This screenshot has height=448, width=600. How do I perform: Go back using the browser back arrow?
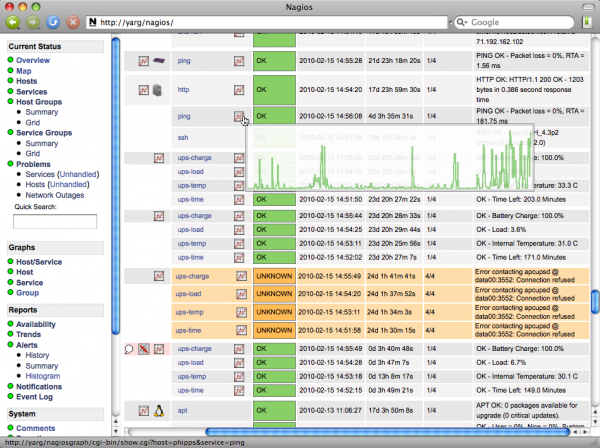[12, 21]
